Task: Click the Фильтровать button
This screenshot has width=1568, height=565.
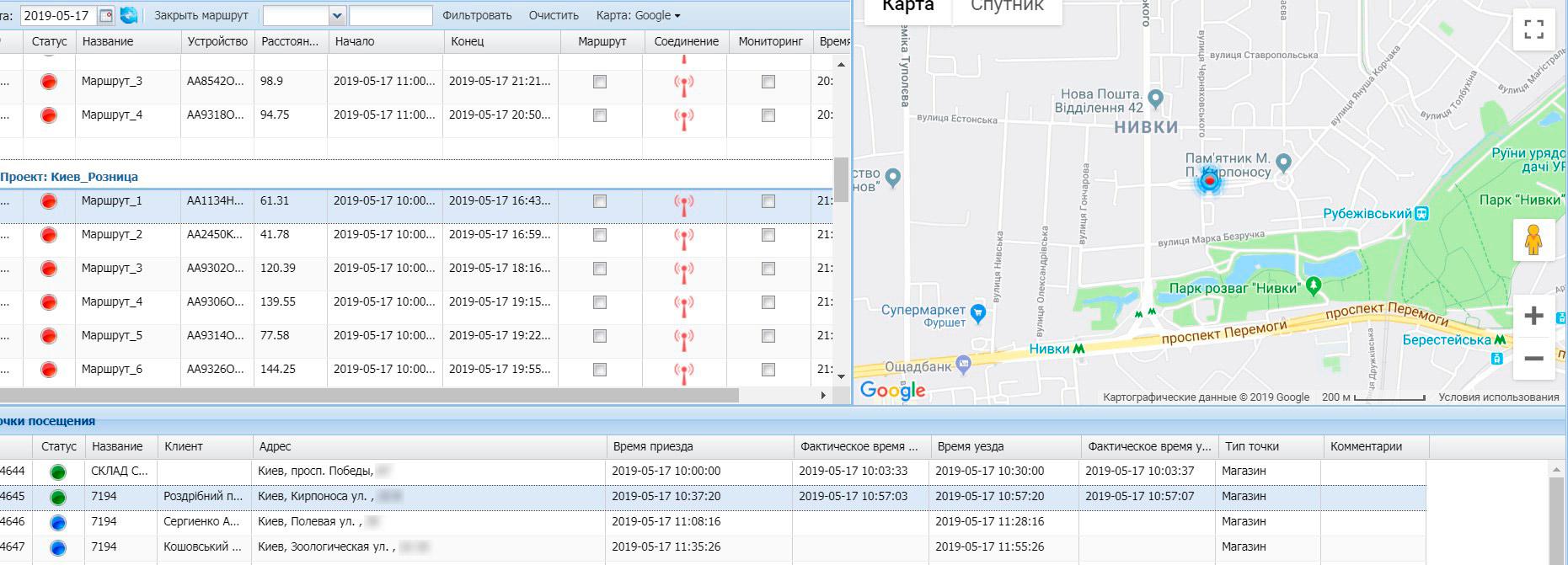Action: (x=477, y=15)
